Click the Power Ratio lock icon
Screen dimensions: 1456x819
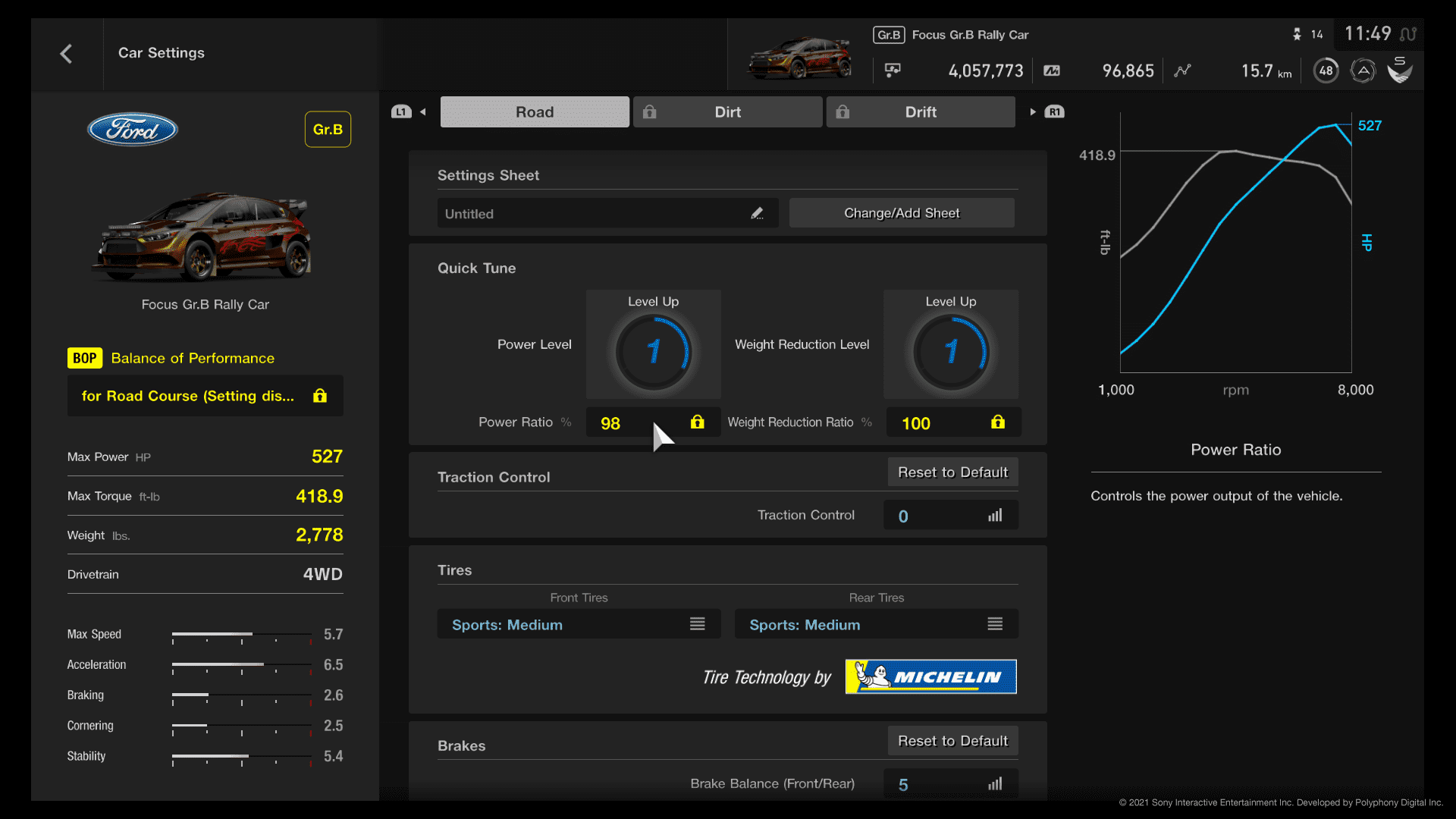click(x=697, y=422)
